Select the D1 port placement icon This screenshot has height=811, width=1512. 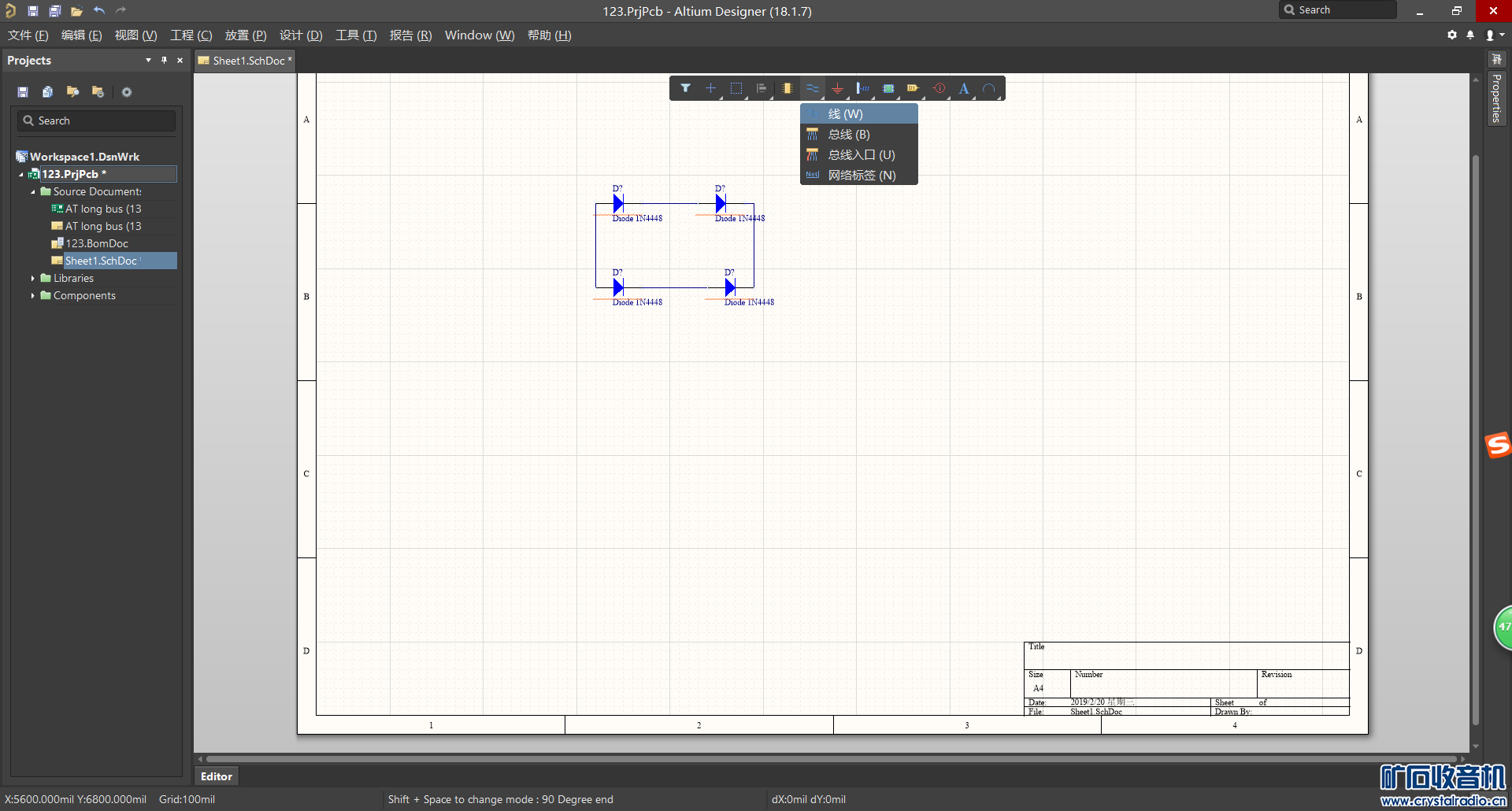click(913, 88)
